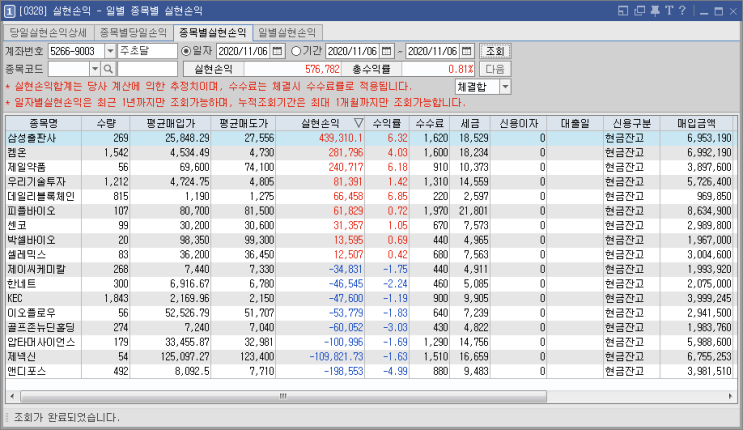743x430 pixels.
Task: Click the scroll right arrow
Action: tap(730, 396)
